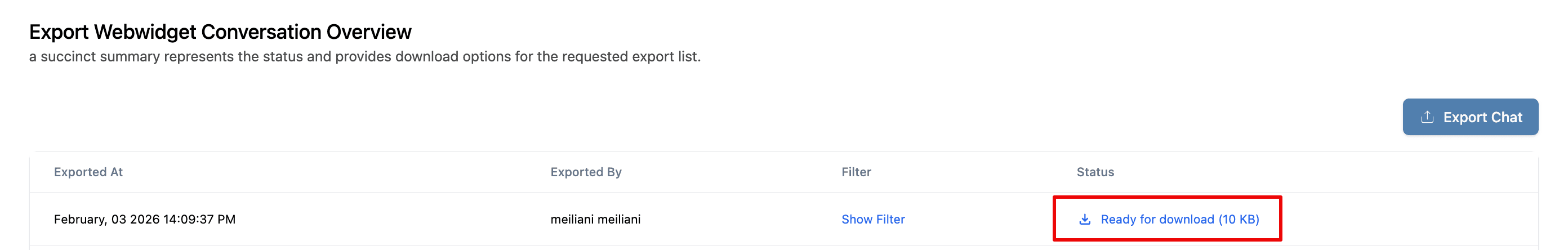1568x250 pixels.
Task: Open Show Filter for the export
Action: (873, 219)
